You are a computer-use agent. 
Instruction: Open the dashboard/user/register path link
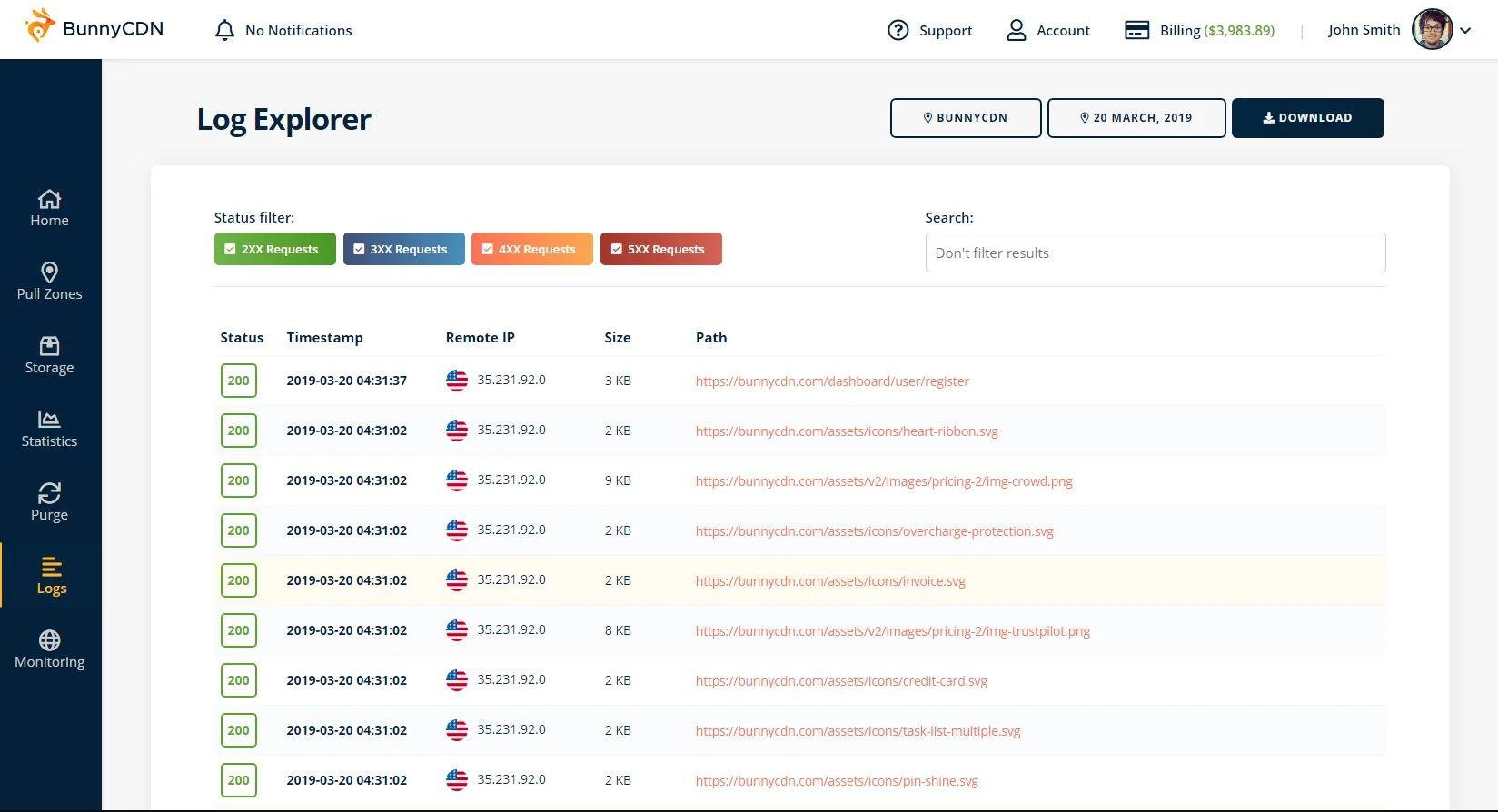[x=832, y=381]
